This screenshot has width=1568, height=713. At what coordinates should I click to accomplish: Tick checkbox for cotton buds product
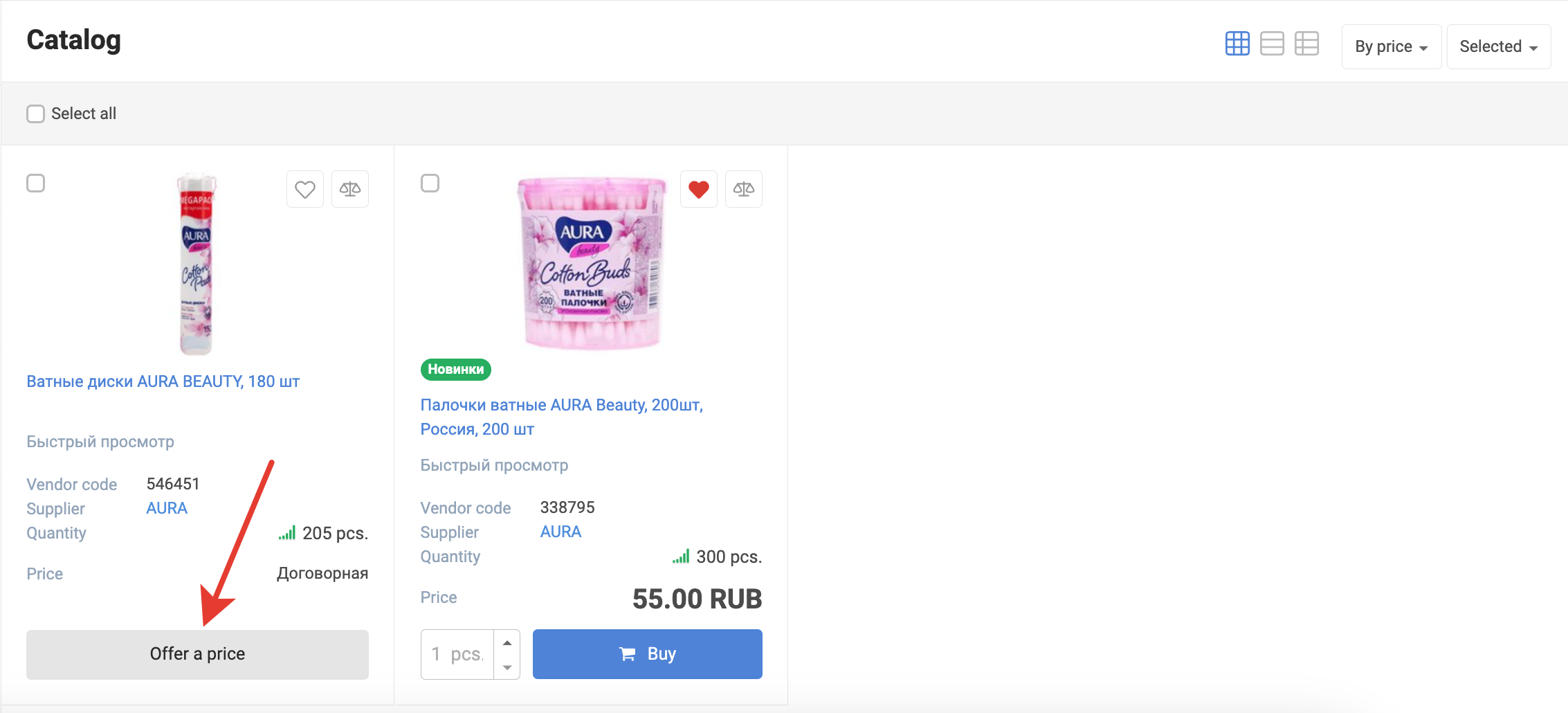pyautogui.click(x=430, y=183)
